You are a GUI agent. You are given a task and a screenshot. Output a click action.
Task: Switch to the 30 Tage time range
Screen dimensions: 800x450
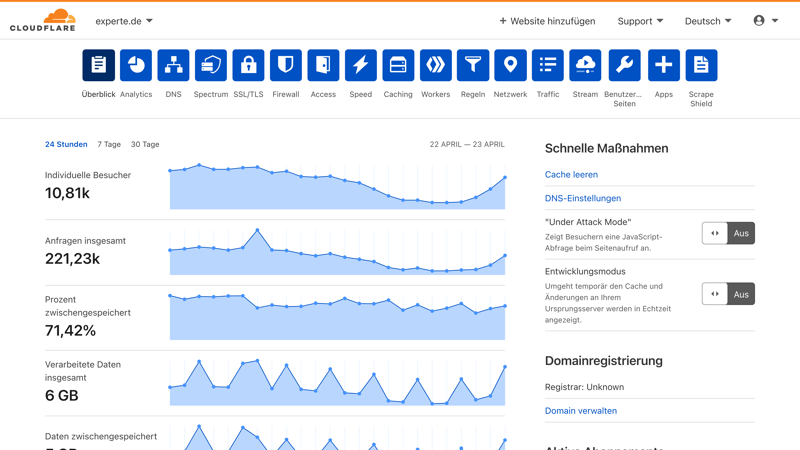point(145,144)
